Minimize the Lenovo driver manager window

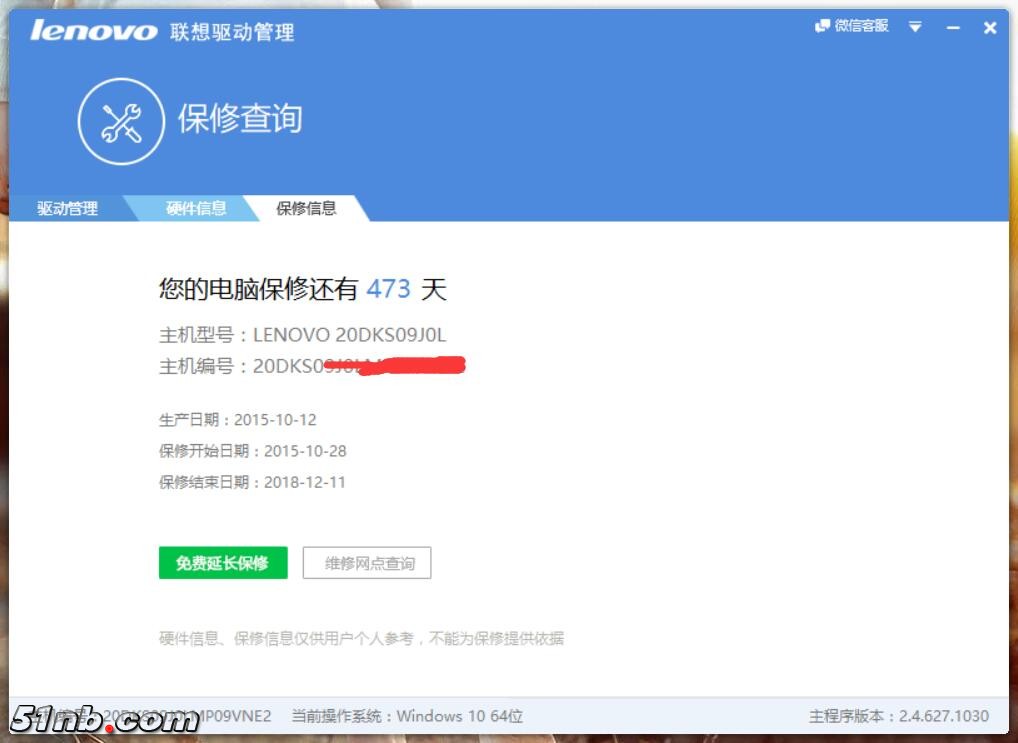click(952, 28)
